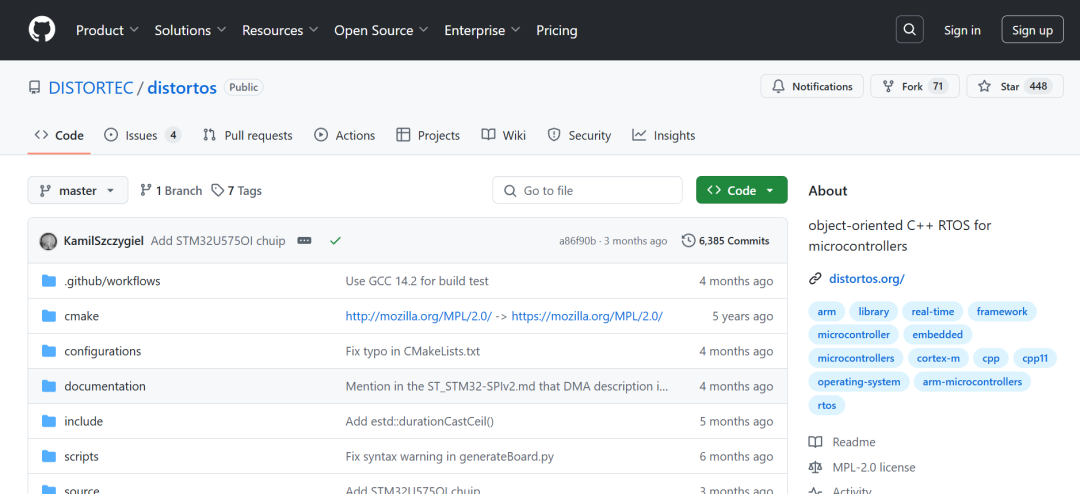
Task: Open the .github/workflows folder
Action: point(112,281)
